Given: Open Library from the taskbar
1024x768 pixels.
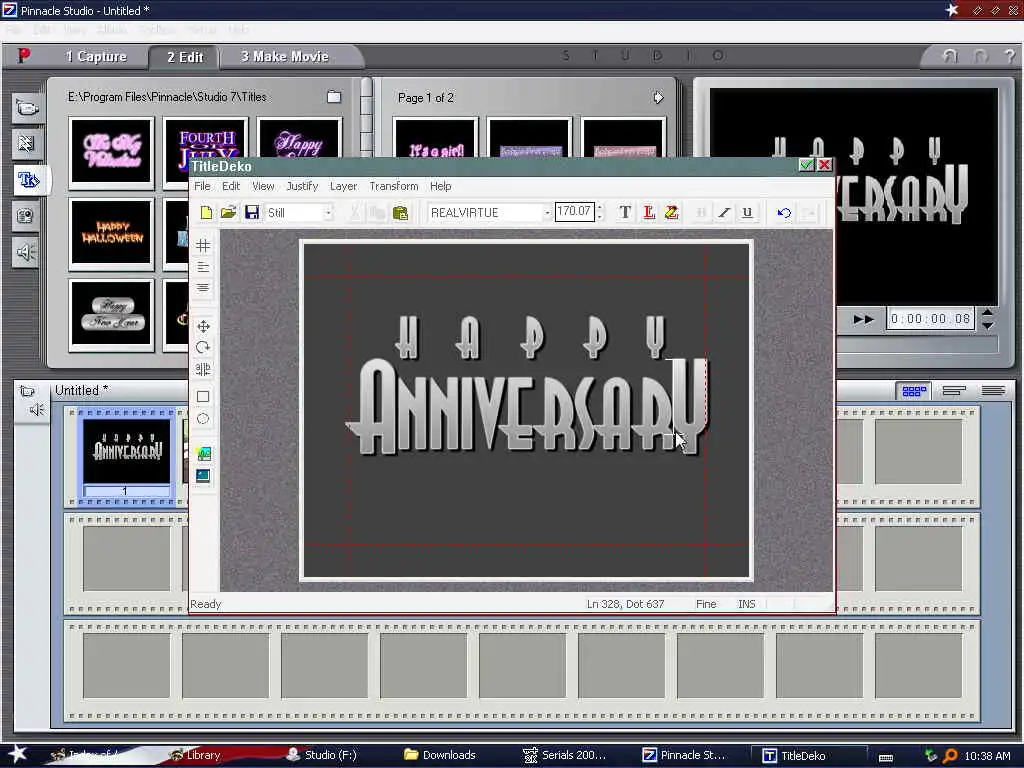Looking at the screenshot, I should click(x=195, y=755).
